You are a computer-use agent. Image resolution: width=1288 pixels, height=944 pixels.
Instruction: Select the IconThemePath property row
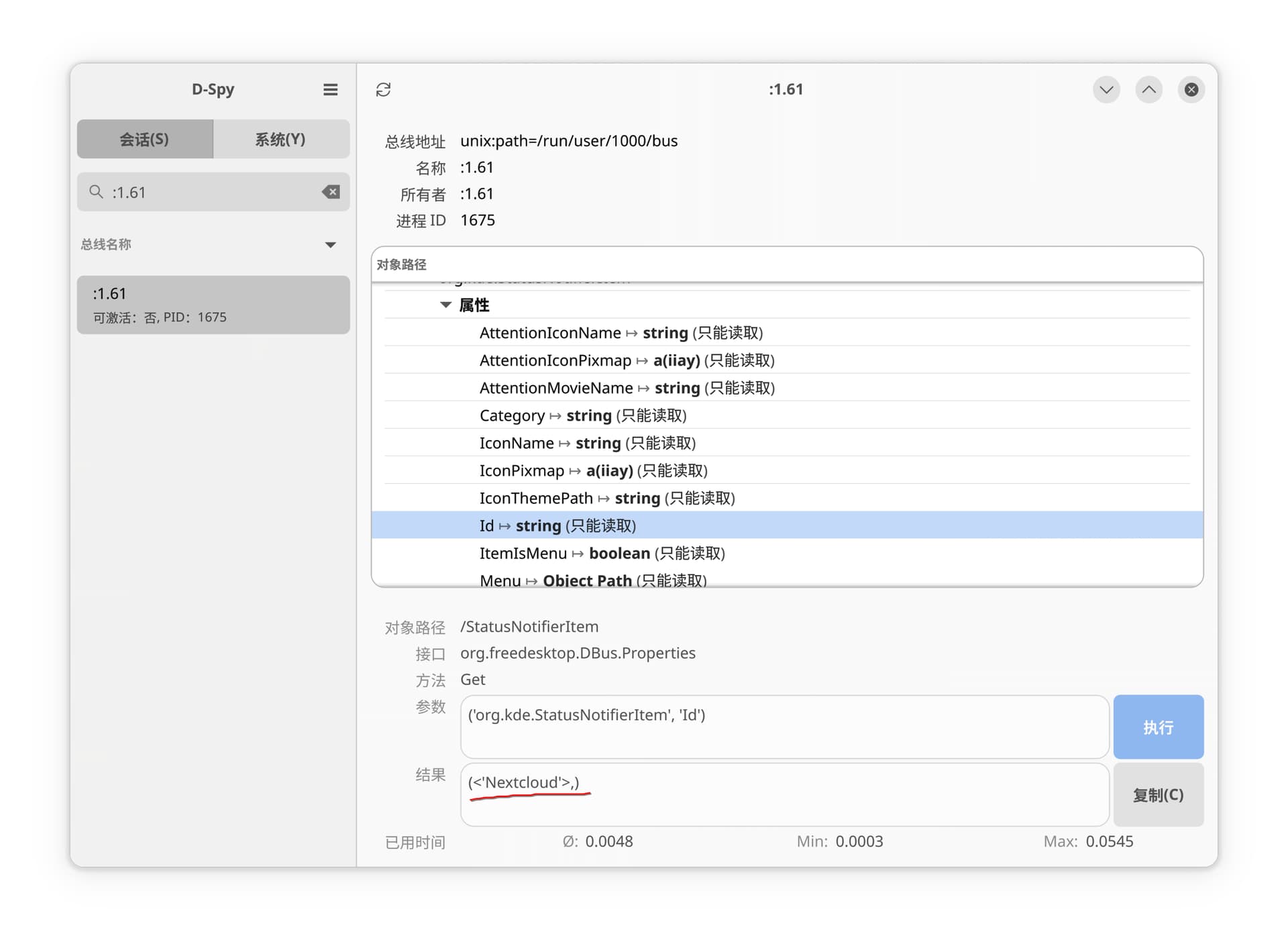tap(787, 498)
